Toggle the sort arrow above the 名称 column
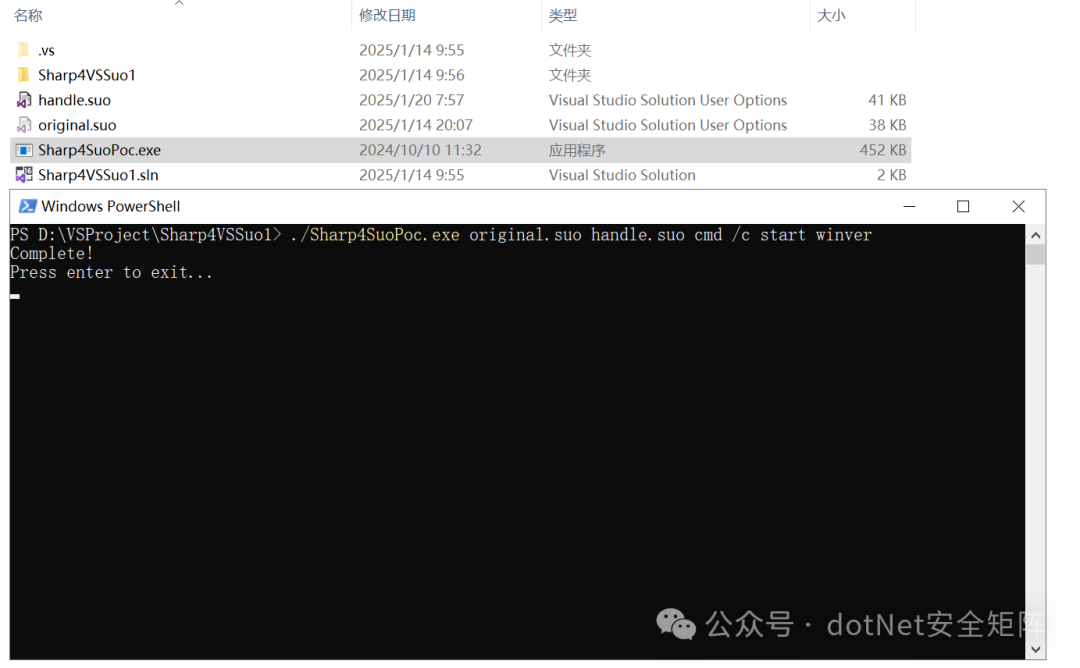Viewport: 1080px width, 668px height. (x=179, y=3)
